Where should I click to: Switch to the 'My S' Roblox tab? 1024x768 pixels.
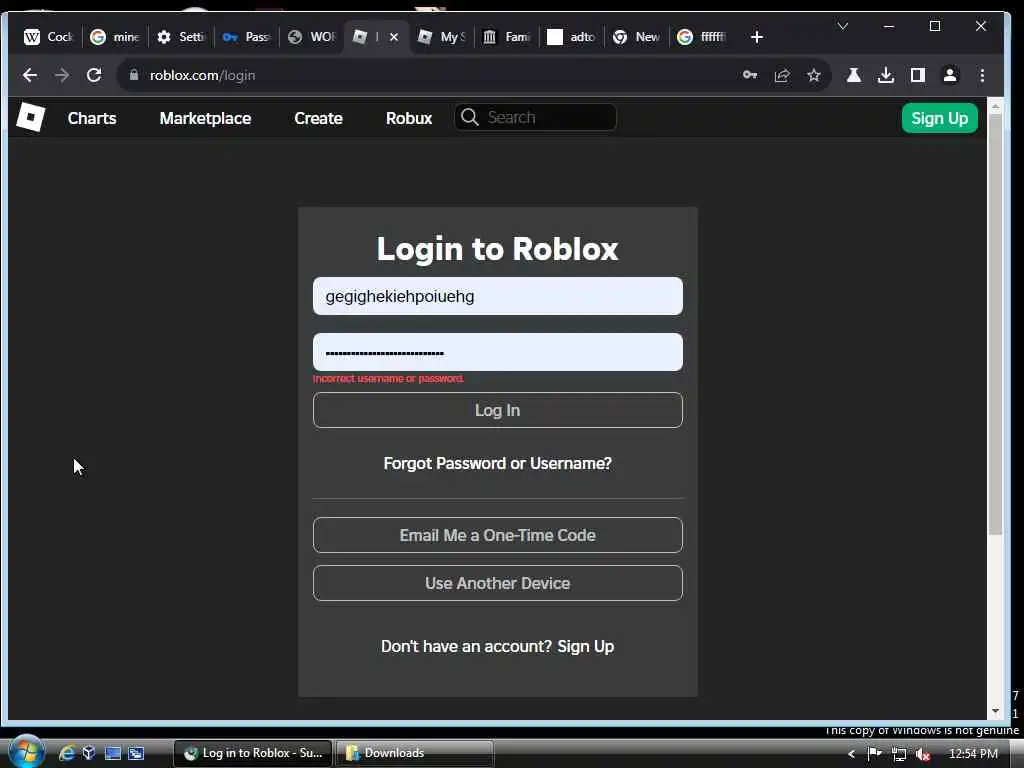(x=443, y=37)
